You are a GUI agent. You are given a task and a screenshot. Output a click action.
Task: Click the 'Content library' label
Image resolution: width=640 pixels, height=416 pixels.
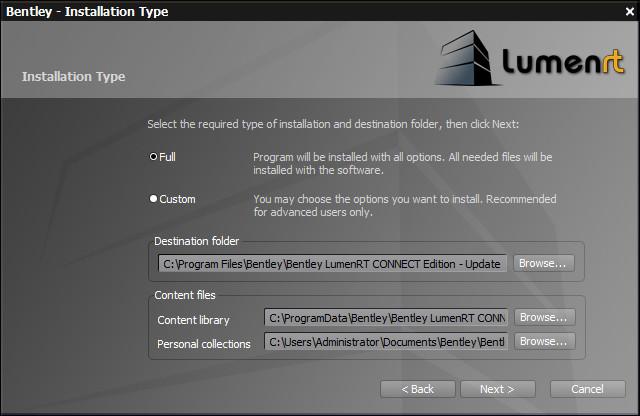193,320
